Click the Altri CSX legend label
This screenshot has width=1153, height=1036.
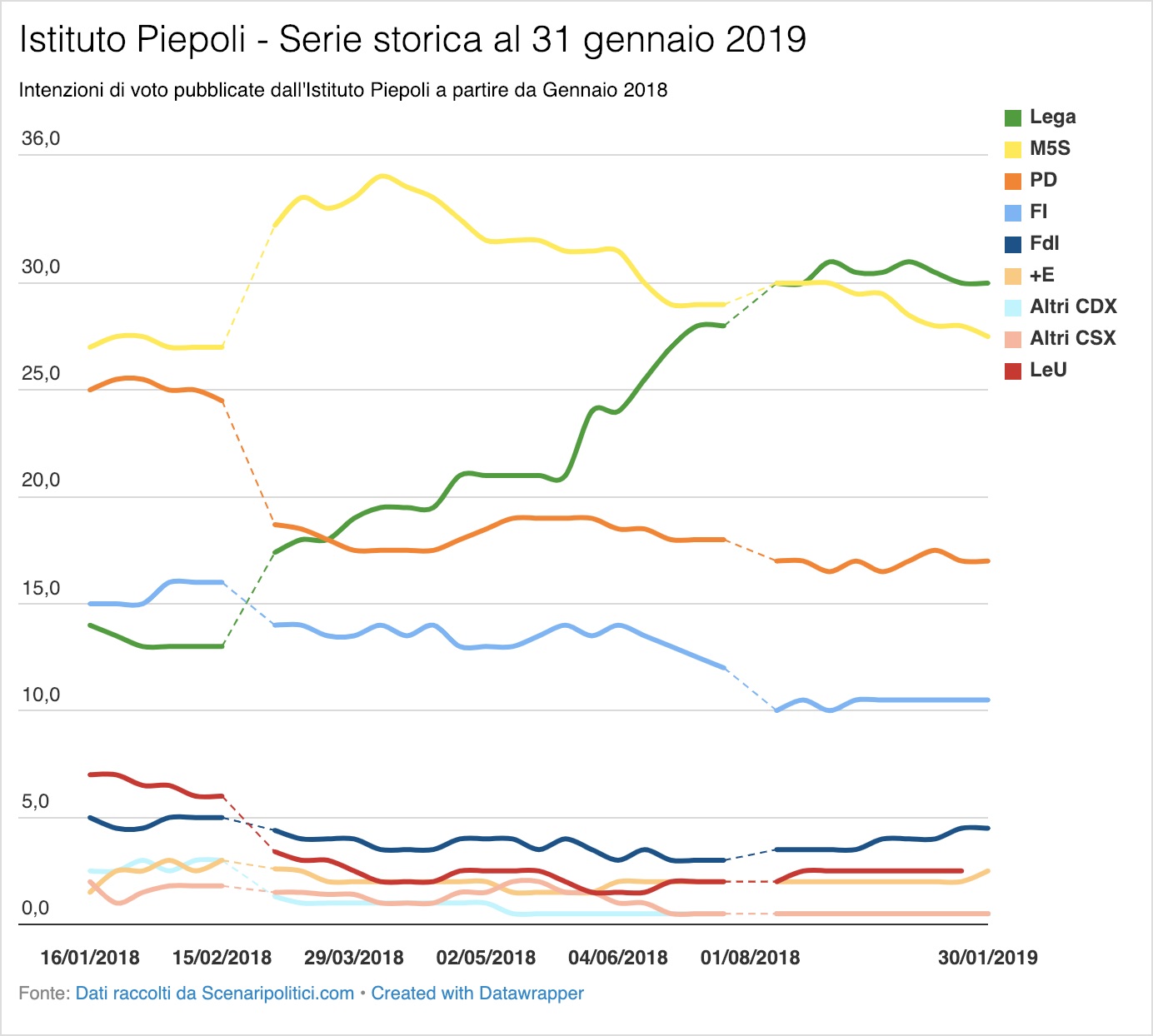coord(1073,338)
